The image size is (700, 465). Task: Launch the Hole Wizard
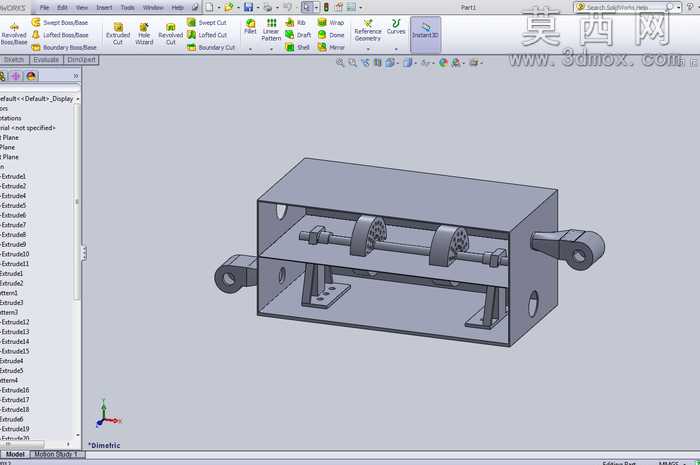pyautogui.click(x=144, y=34)
